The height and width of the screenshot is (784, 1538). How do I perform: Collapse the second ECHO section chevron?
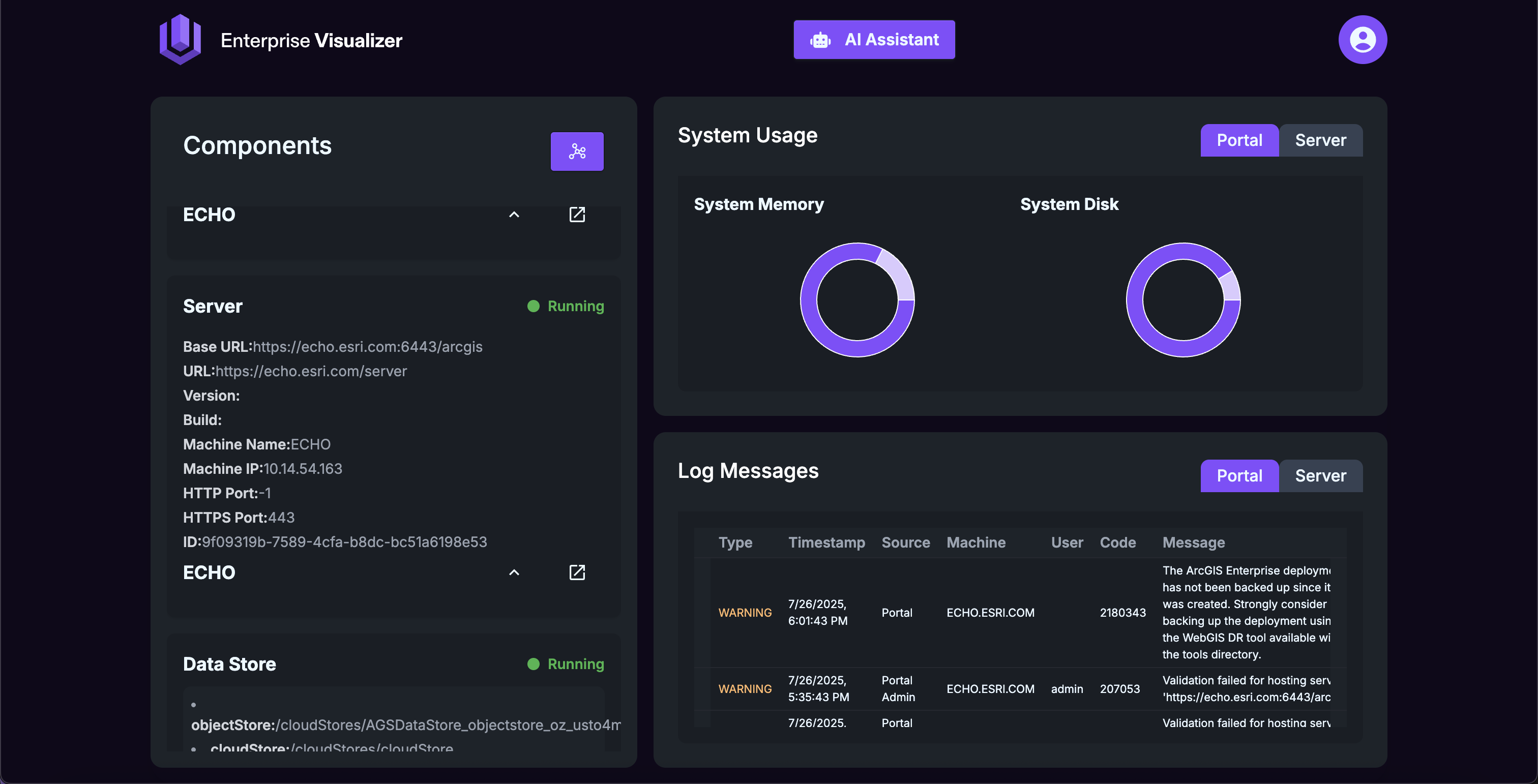coord(514,573)
